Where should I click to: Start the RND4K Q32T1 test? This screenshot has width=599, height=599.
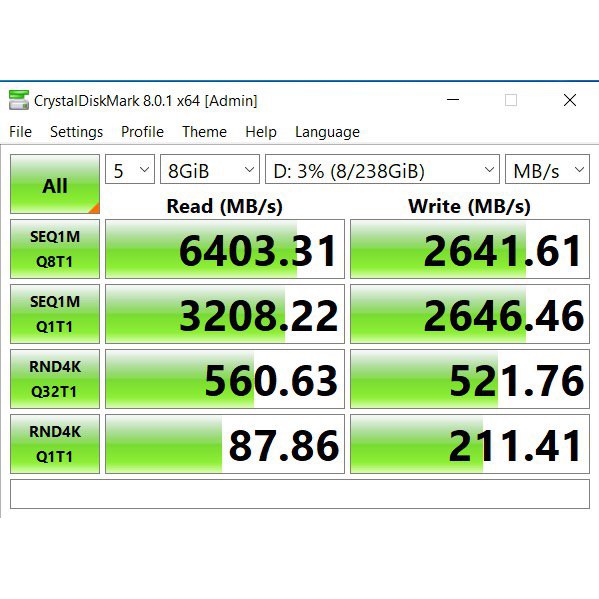55,379
